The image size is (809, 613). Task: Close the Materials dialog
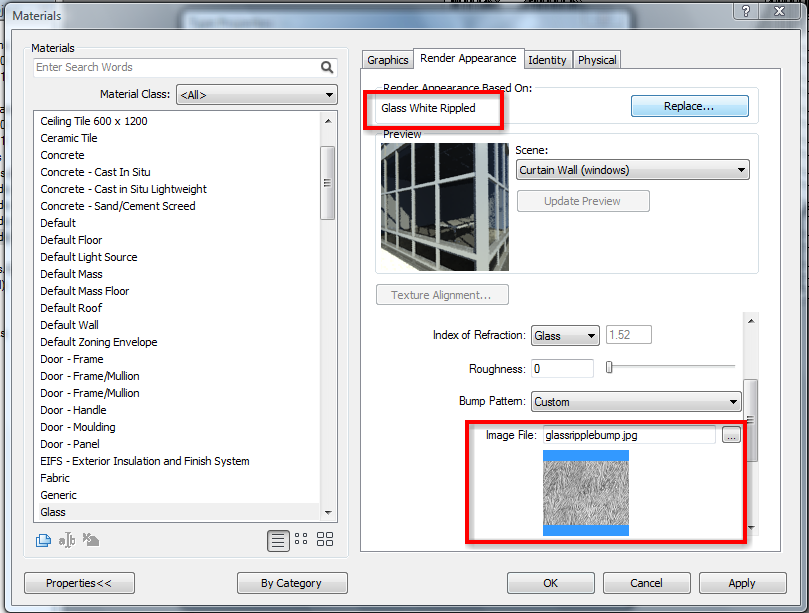coord(780,11)
